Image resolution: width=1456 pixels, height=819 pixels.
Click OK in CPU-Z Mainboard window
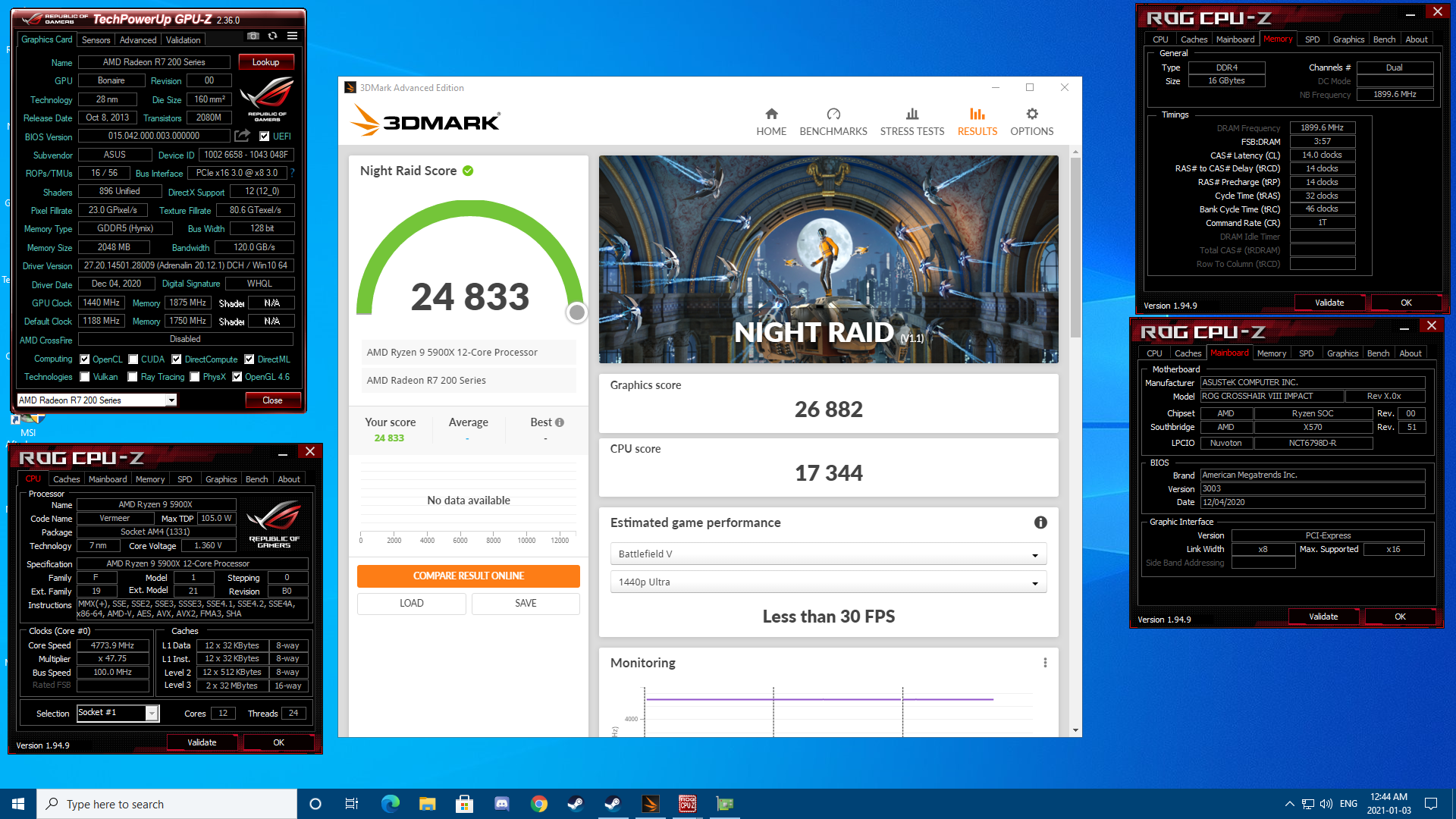tap(1400, 617)
